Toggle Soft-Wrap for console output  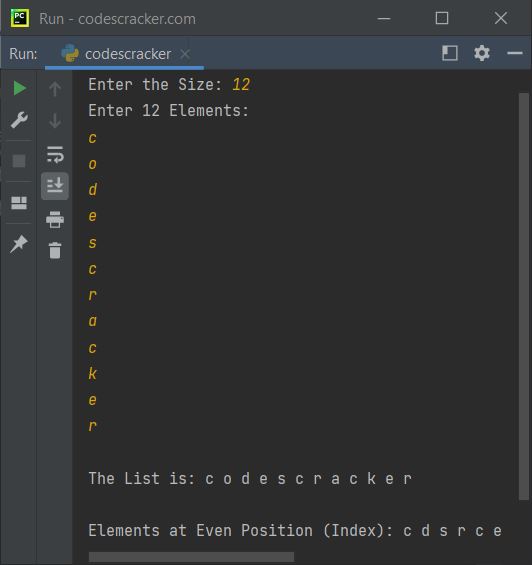(55, 155)
